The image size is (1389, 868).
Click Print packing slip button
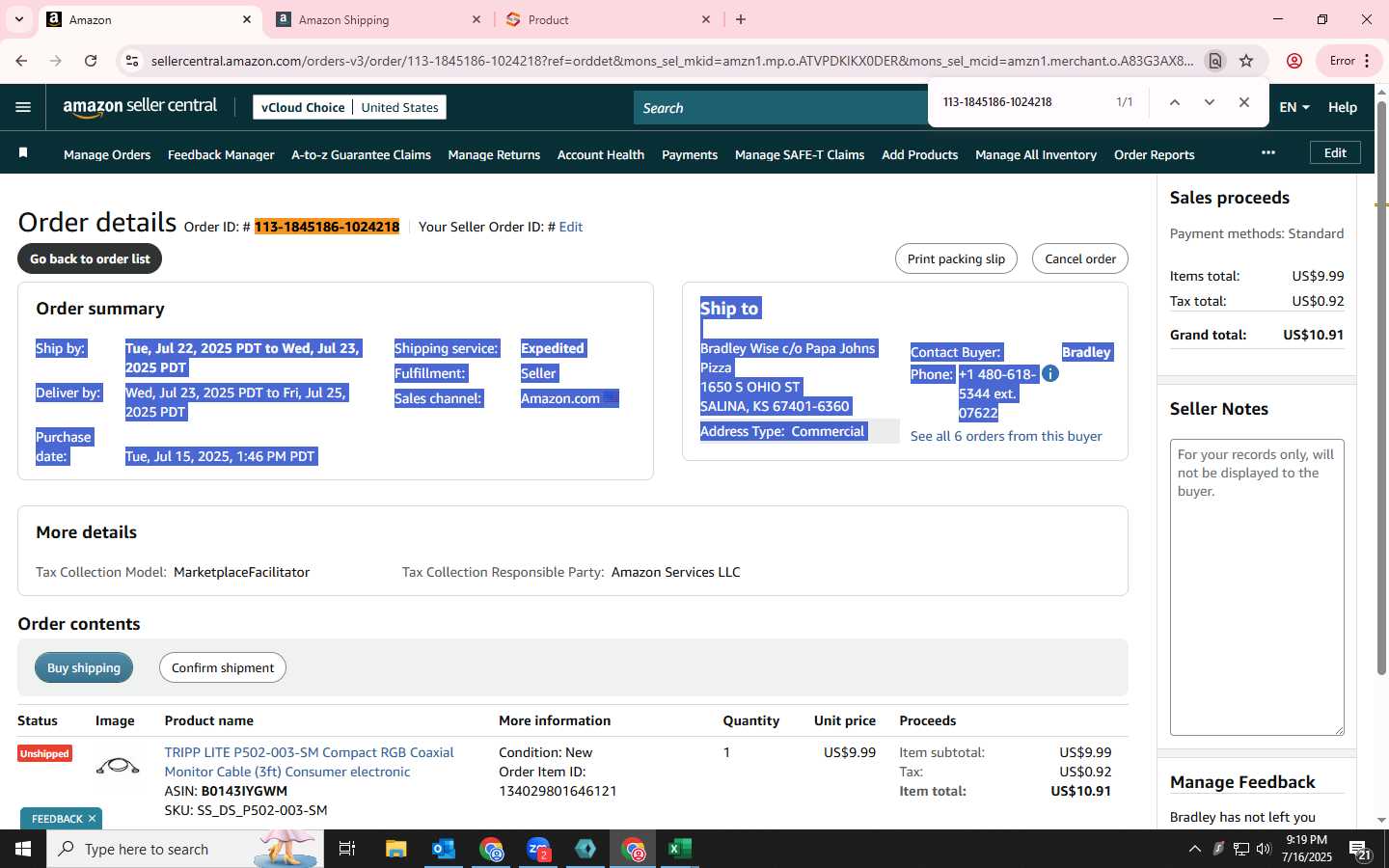[956, 258]
